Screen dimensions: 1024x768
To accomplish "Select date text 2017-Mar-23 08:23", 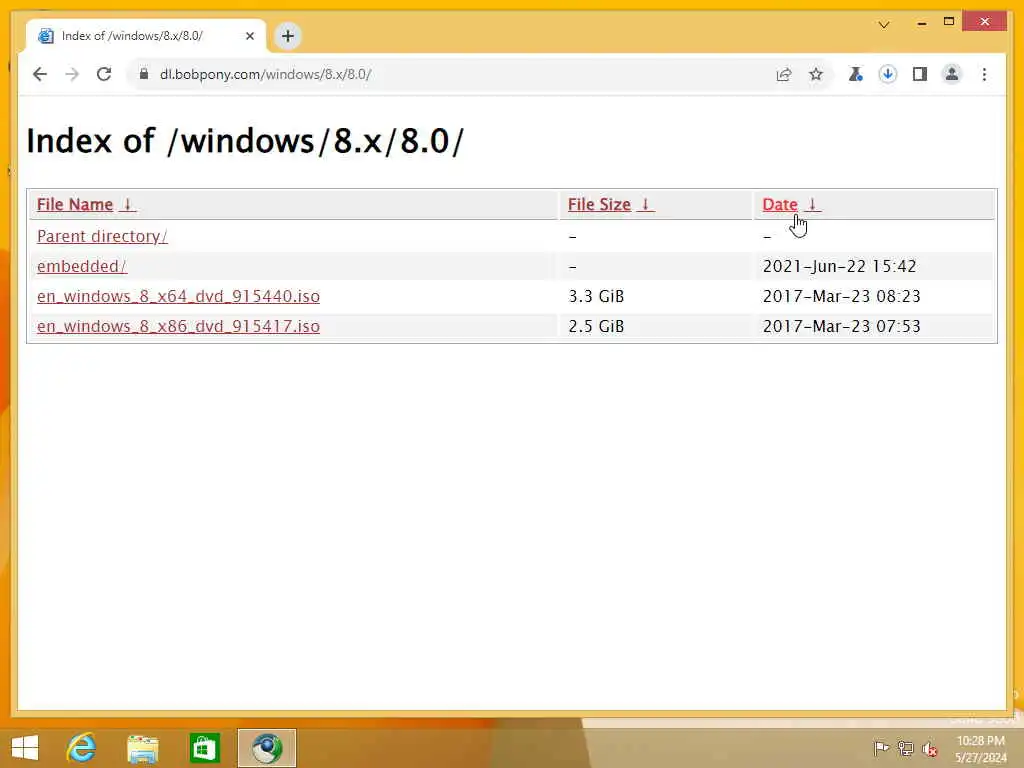I will click(841, 296).
